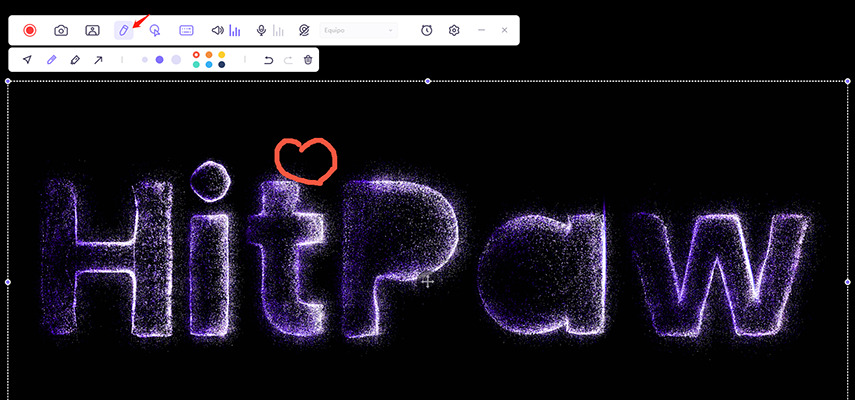The image size is (855, 400).
Task: Choose the largest brush size dot
Action: [x=176, y=60]
